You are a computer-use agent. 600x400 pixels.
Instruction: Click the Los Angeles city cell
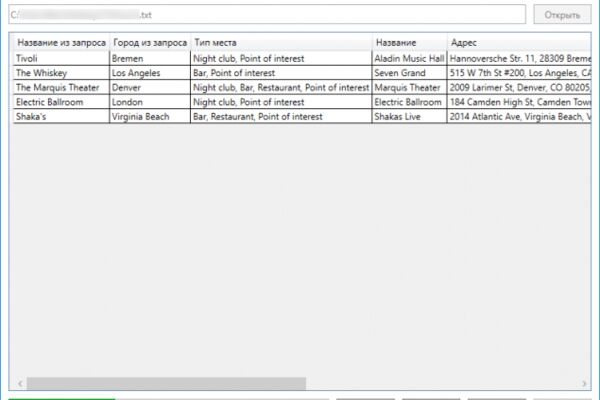(150, 73)
